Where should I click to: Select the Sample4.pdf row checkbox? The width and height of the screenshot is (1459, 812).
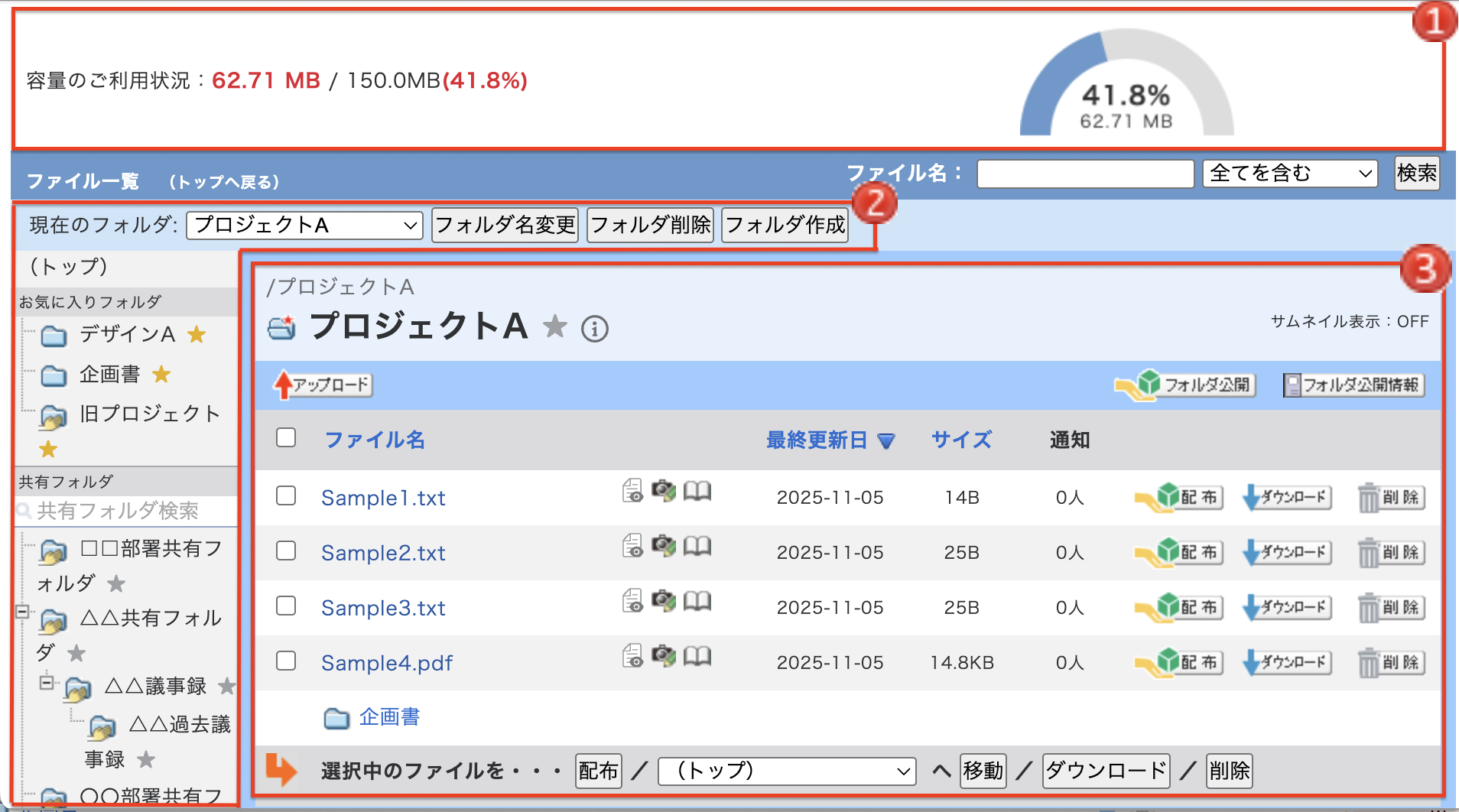point(286,661)
